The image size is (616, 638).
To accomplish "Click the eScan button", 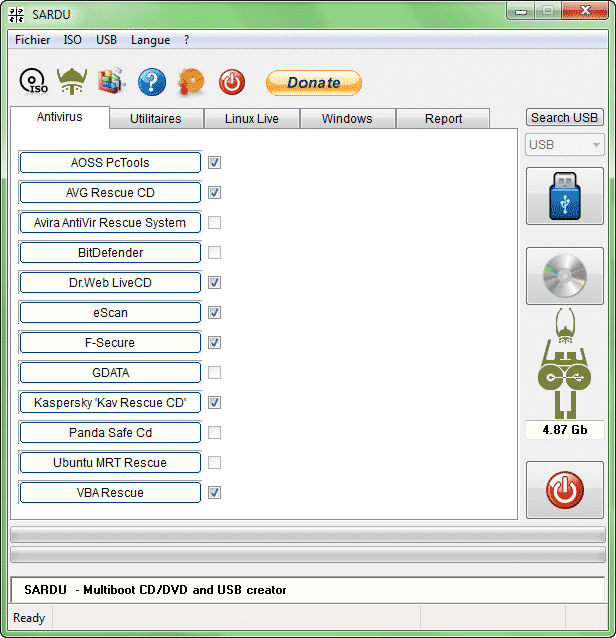I will click(x=110, y=312).
